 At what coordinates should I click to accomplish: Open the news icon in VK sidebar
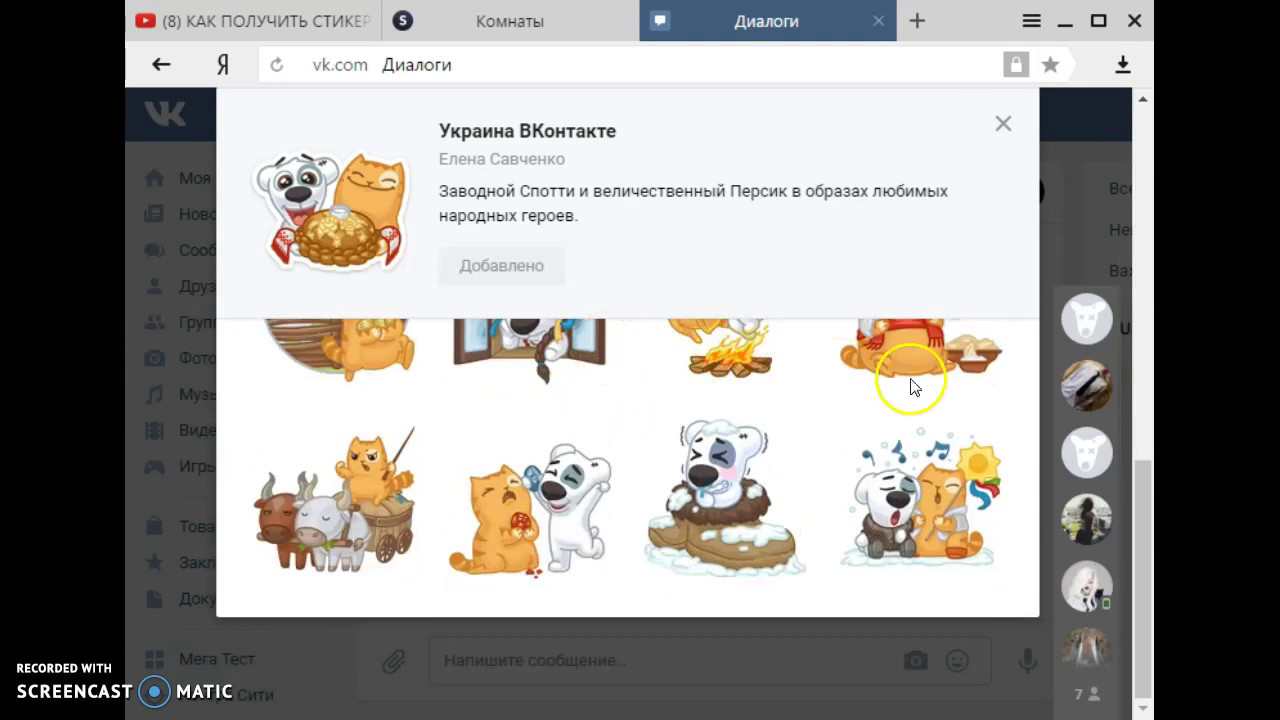pyautogui.click(x=154, y=214)
